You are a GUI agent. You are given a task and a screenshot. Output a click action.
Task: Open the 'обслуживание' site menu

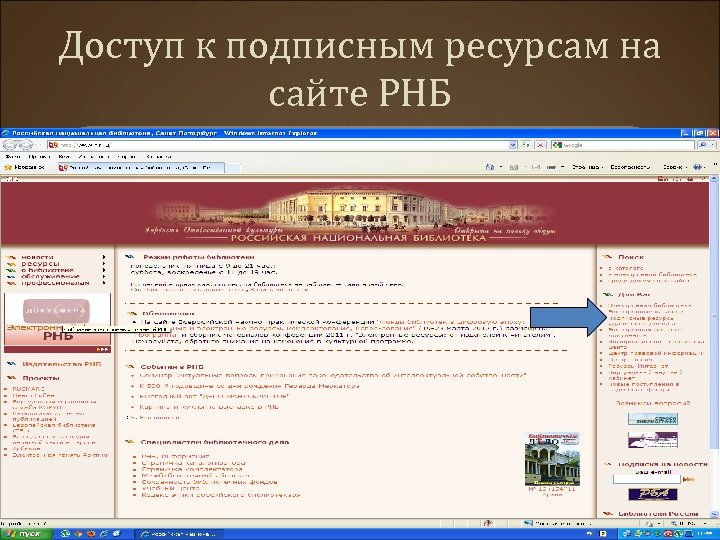50,276
